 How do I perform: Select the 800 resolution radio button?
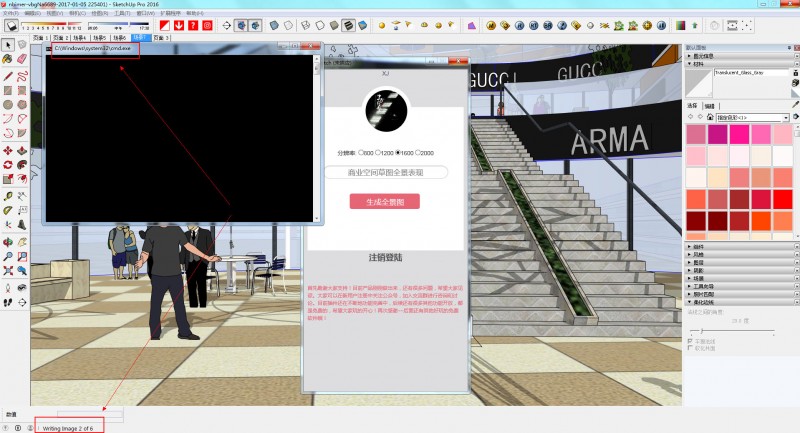point(361,152)
